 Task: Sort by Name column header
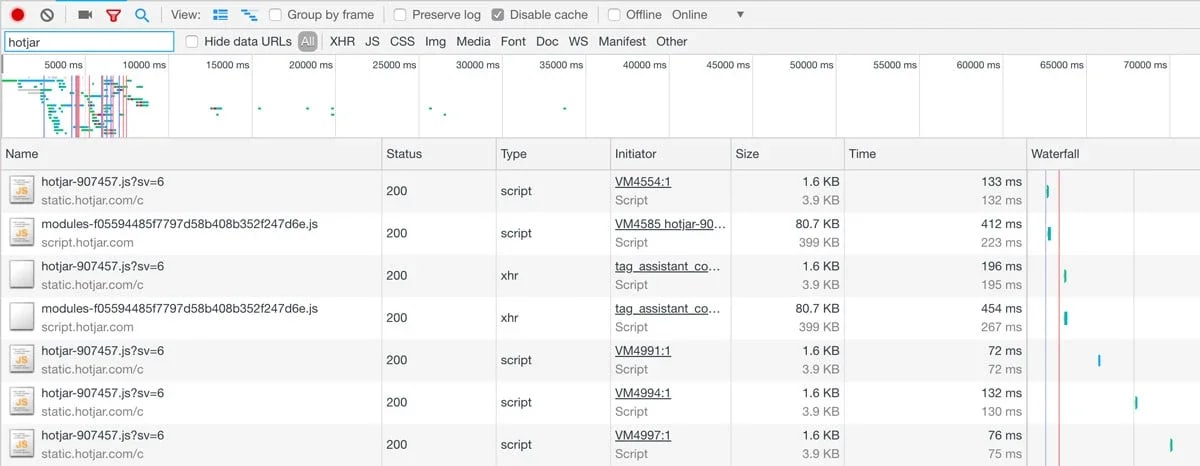click(x=191, y=154)
